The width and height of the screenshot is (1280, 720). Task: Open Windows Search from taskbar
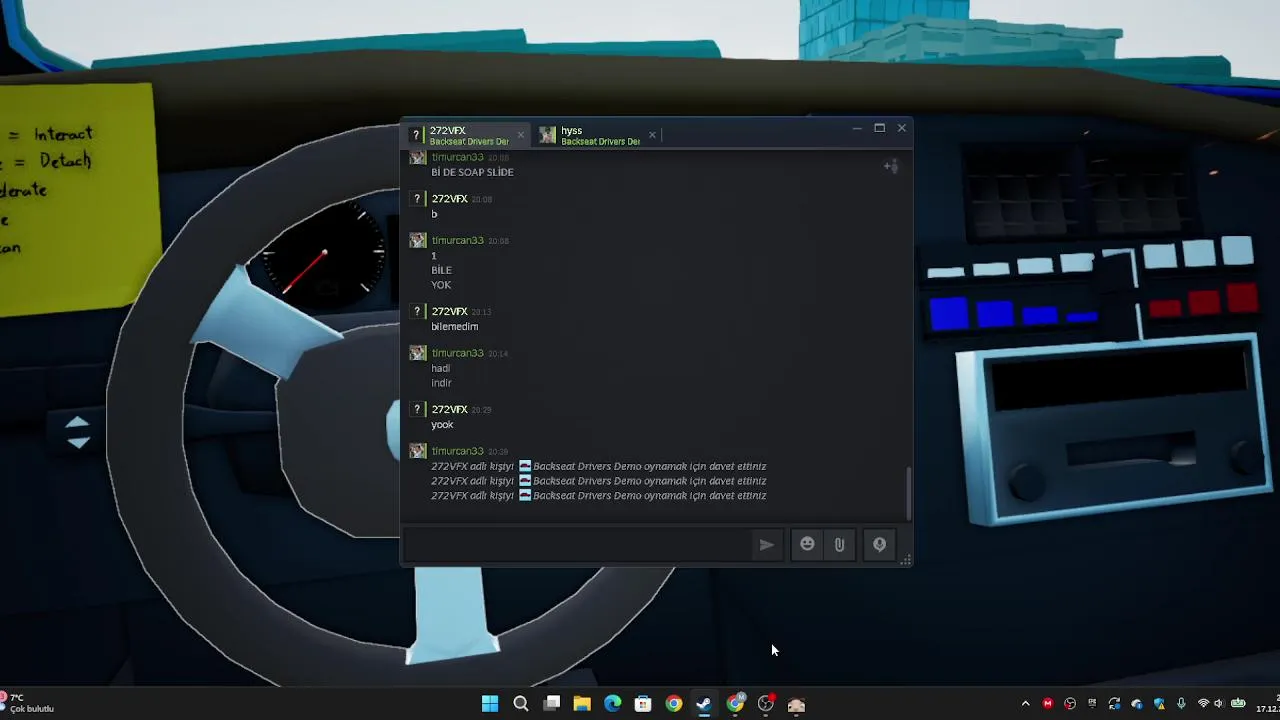521,704
